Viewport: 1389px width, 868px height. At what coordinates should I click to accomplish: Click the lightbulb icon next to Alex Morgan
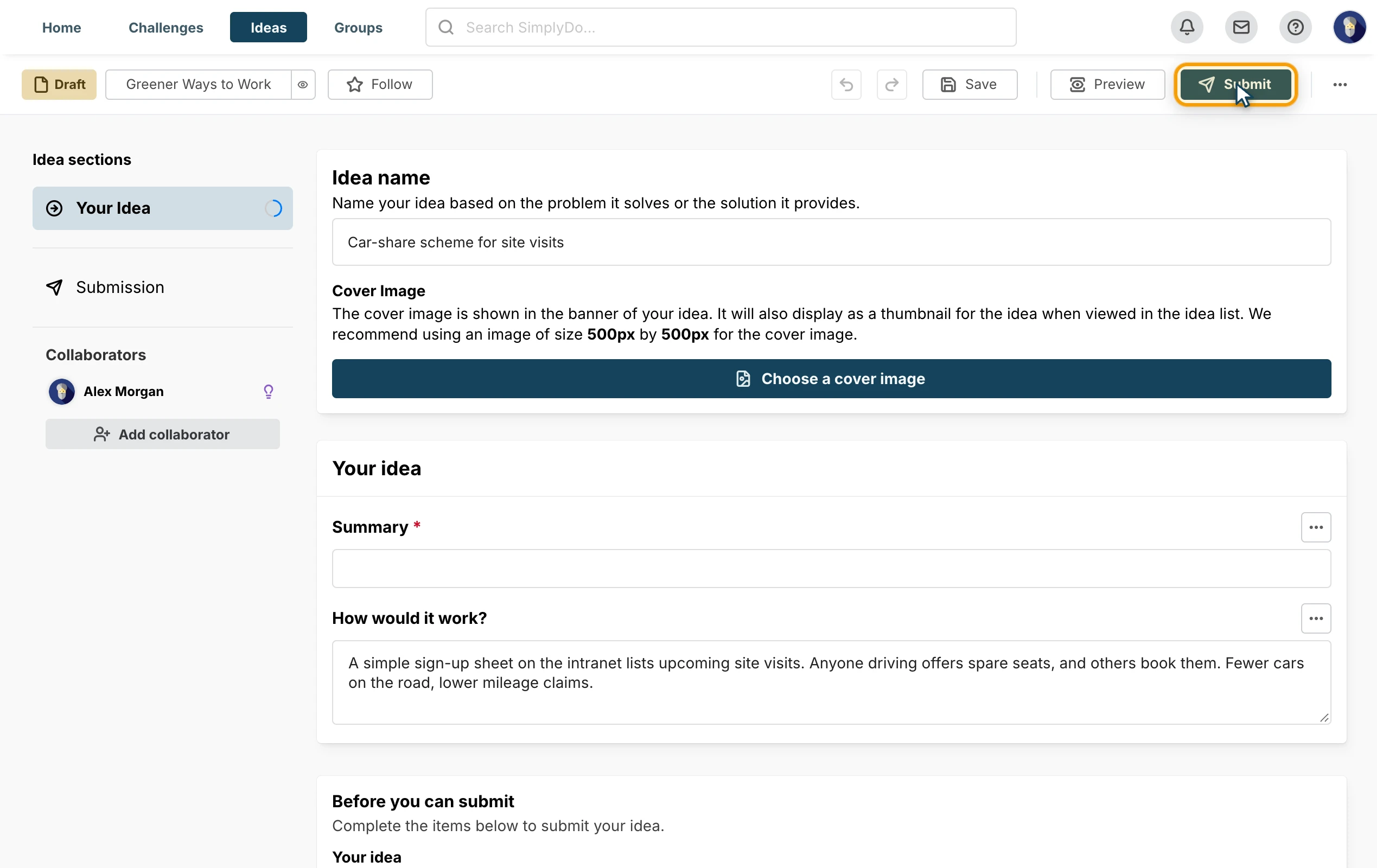pos(268,392)
